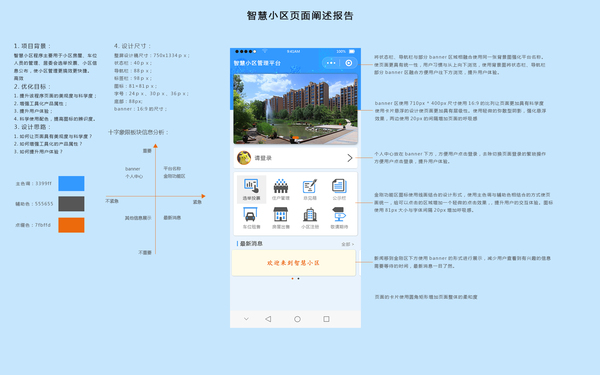Click the 9:41AM time in status bar
The height and width of the screenshot is (375, 600).
click(293, 51)
